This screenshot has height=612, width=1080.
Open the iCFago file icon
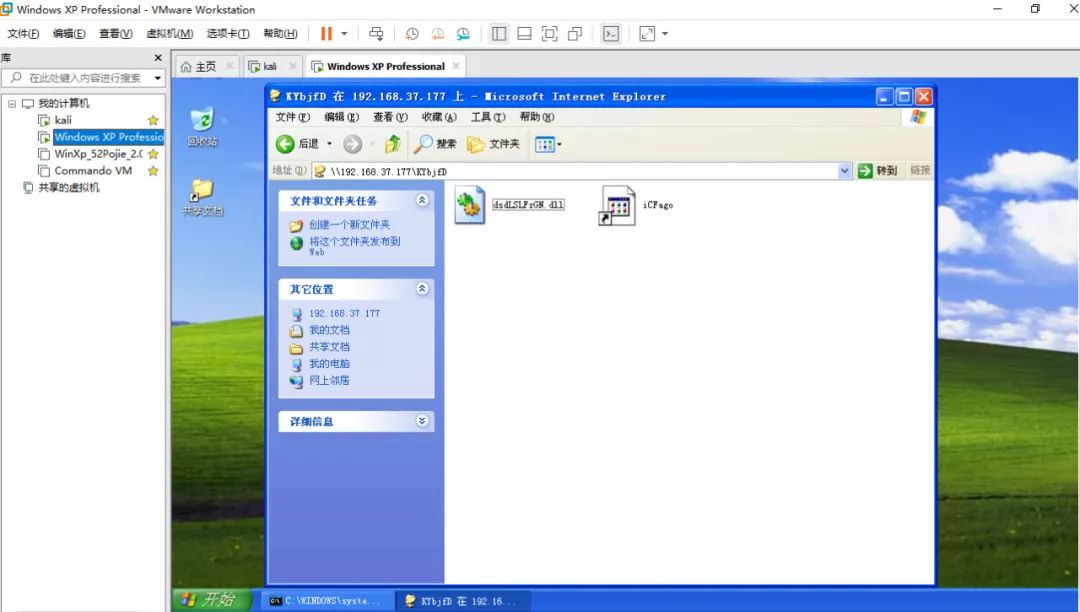click(x=617, y=204)
